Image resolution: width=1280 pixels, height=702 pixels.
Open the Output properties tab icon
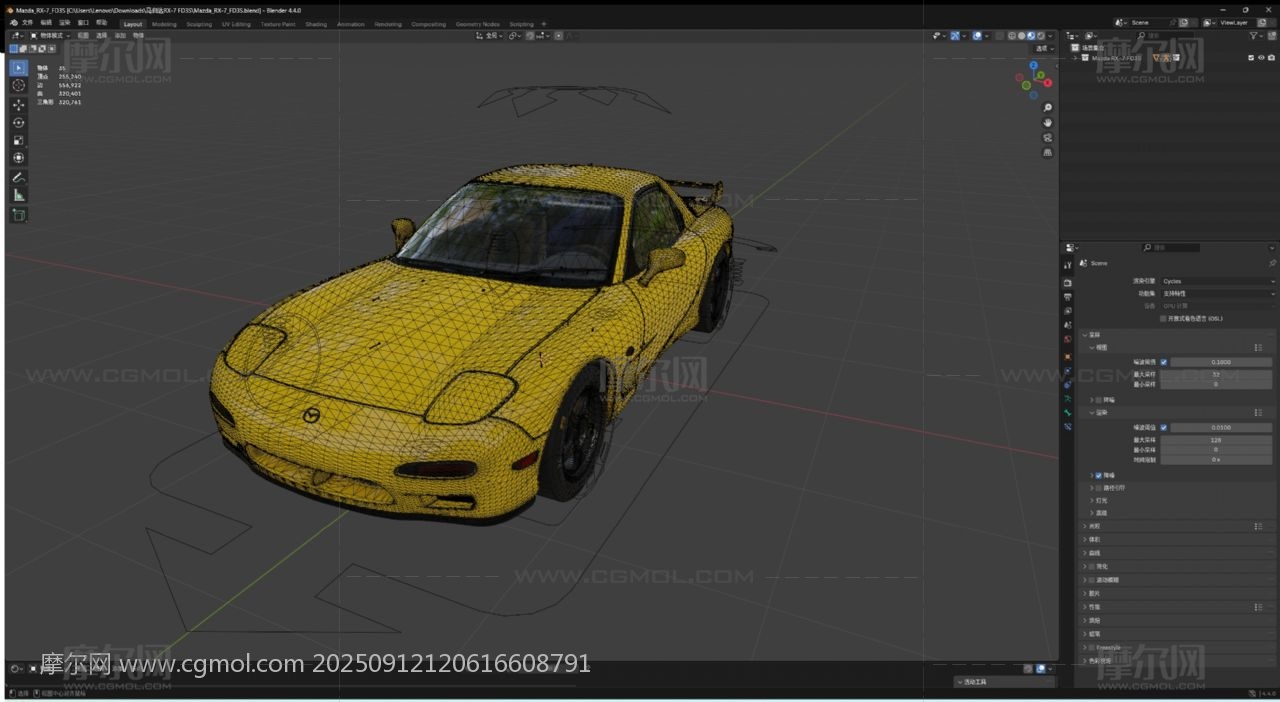(1067, 297)
